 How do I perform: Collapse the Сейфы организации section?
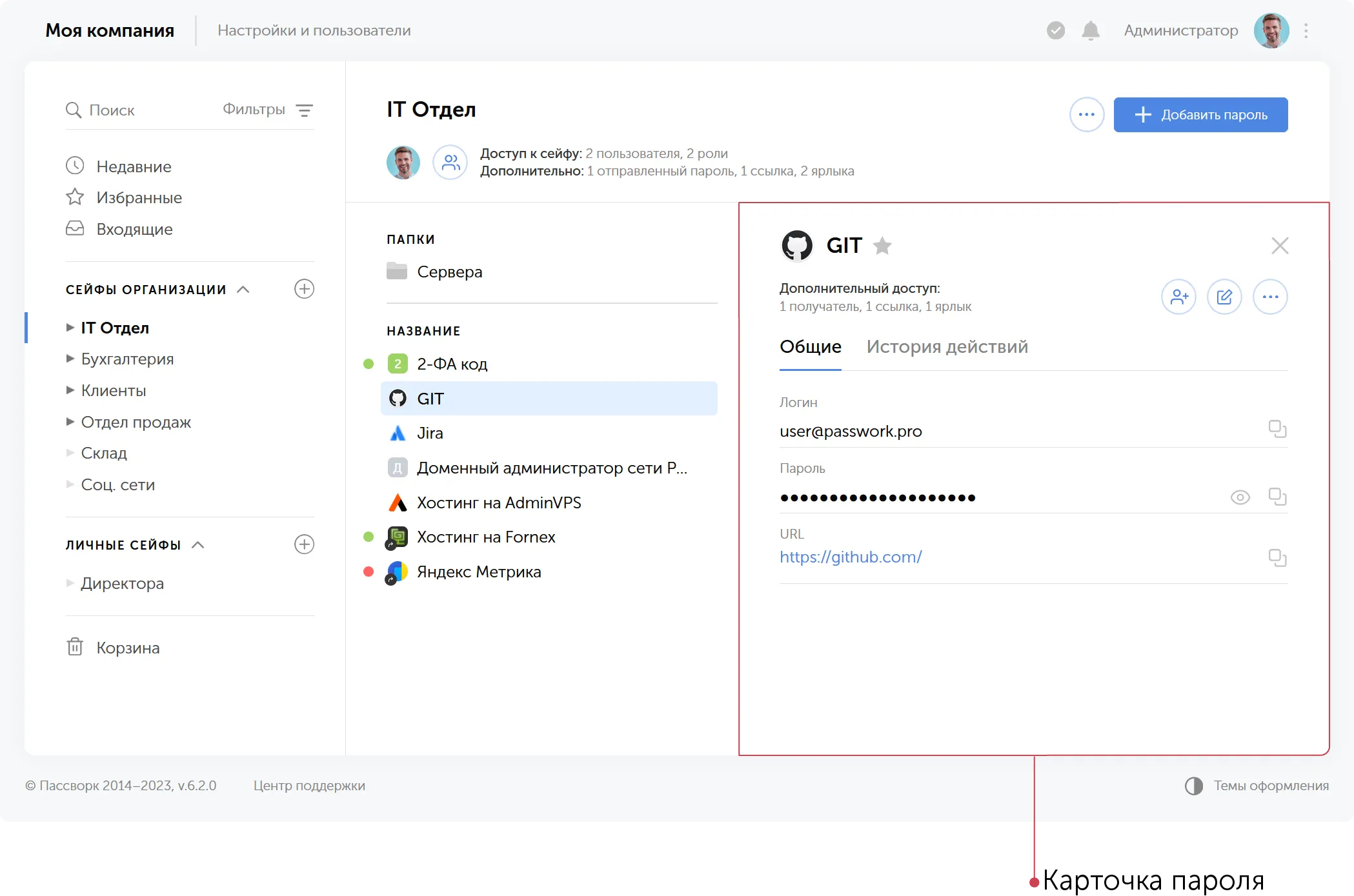243,290
